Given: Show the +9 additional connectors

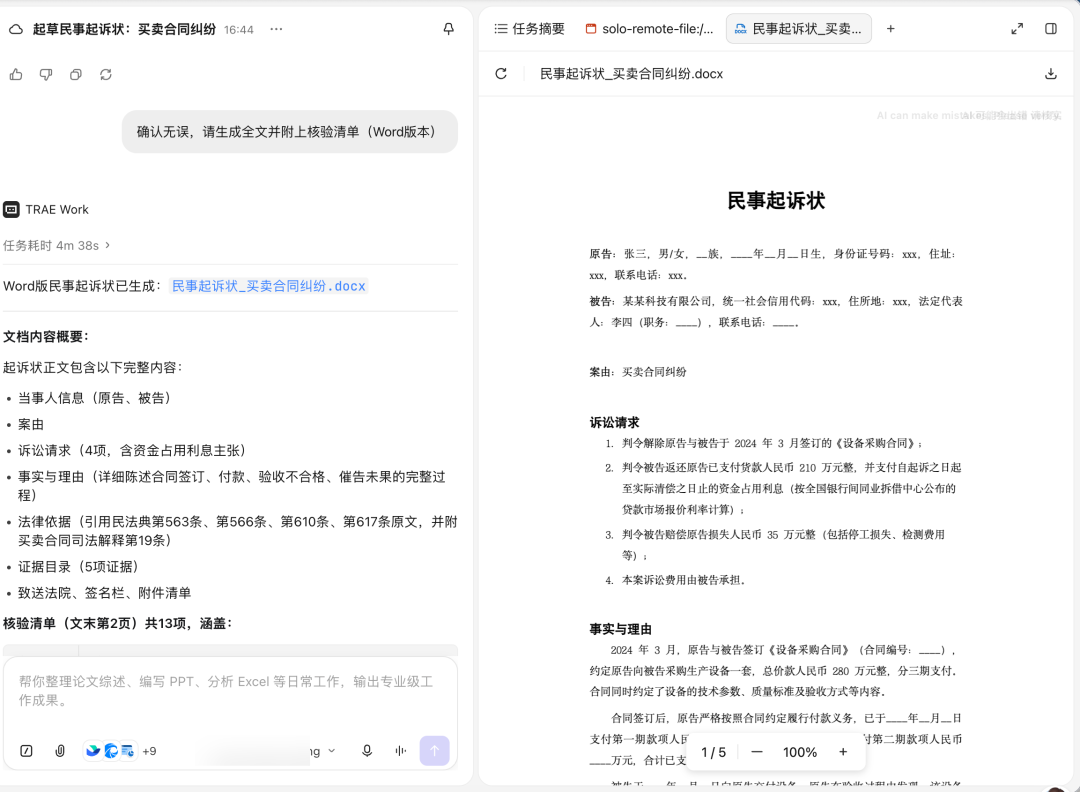Looking at the screenshot, I should pos(149,751).
